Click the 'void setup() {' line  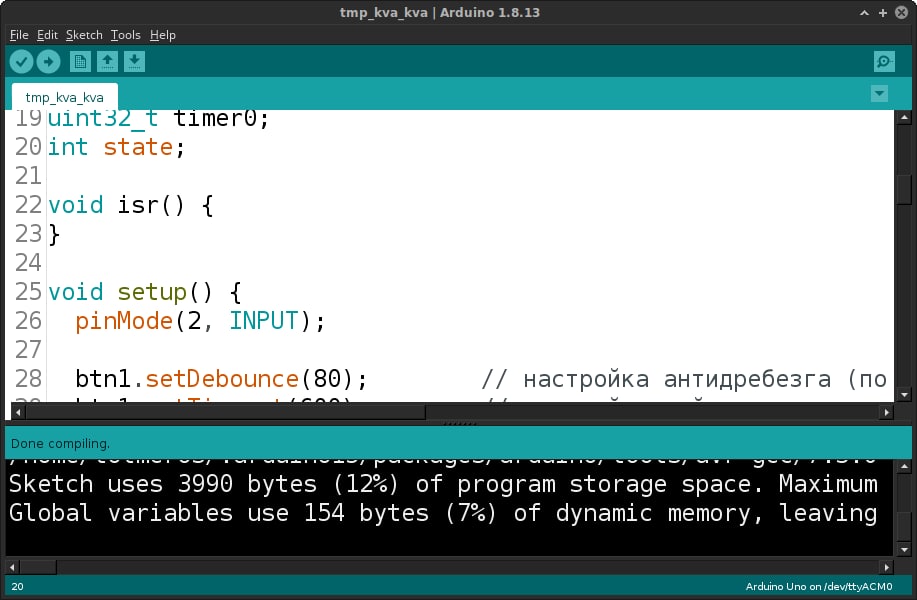pos(144,292)
